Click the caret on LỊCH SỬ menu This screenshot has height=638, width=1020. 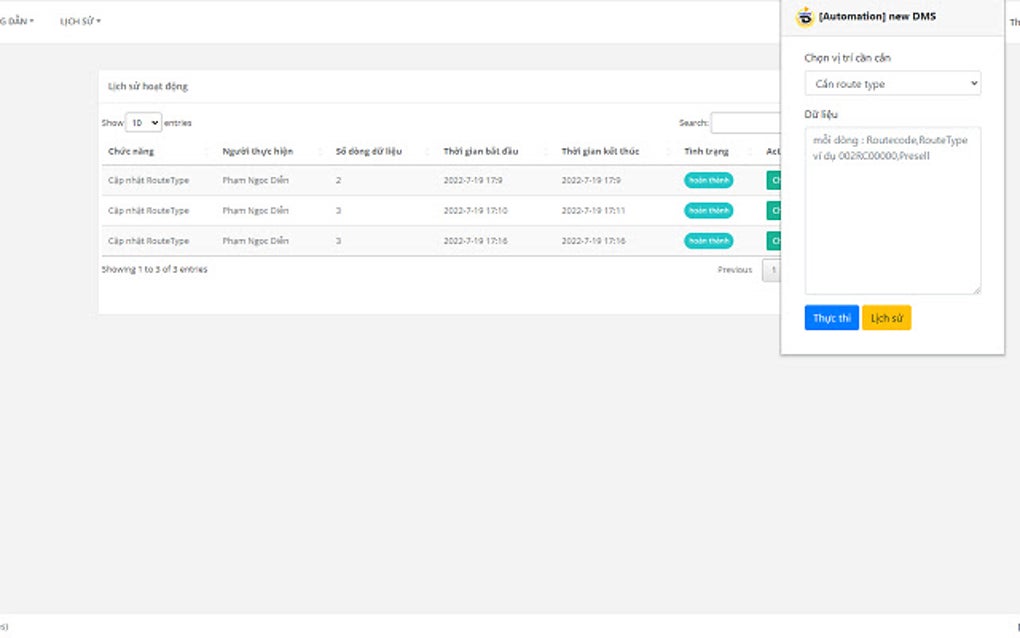[x=100, y=19]
